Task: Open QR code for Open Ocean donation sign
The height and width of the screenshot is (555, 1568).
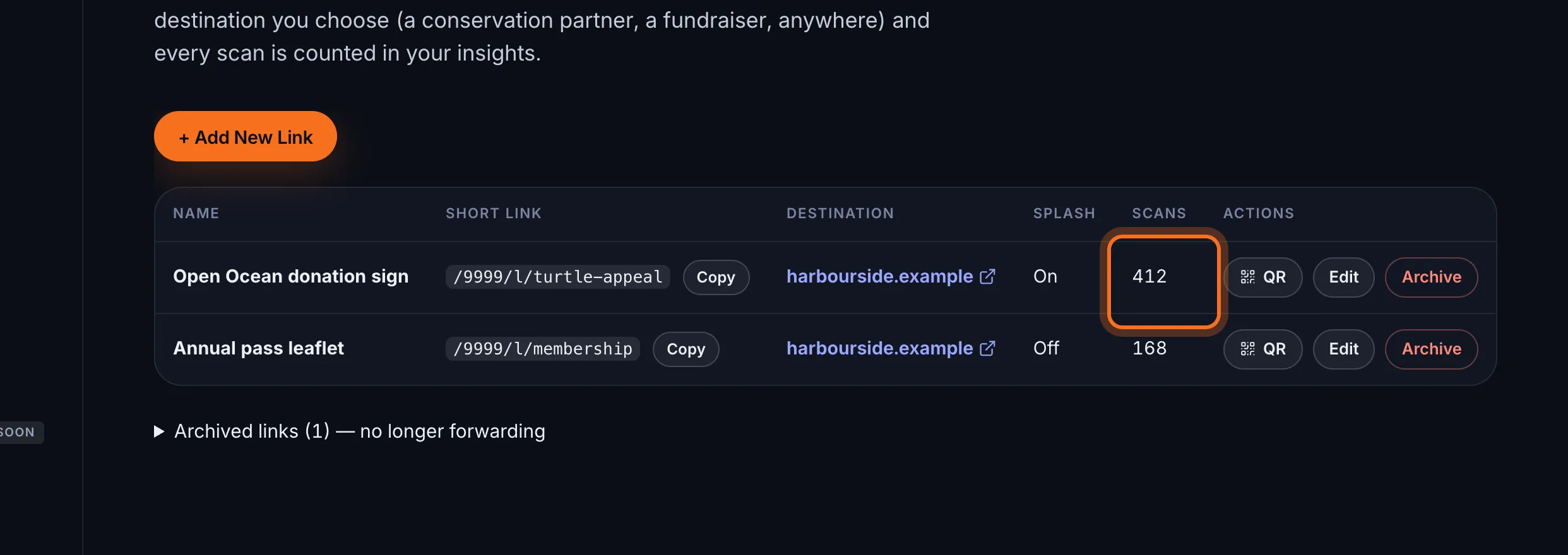Action: 1262,277
